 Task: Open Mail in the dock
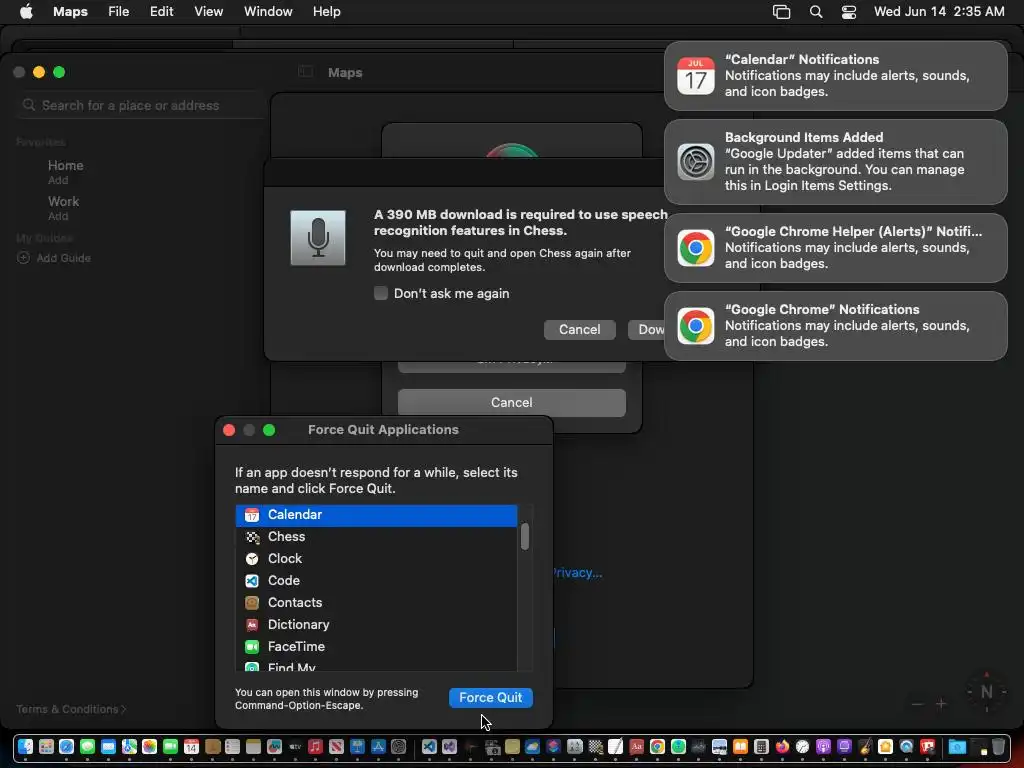(108, 746)
